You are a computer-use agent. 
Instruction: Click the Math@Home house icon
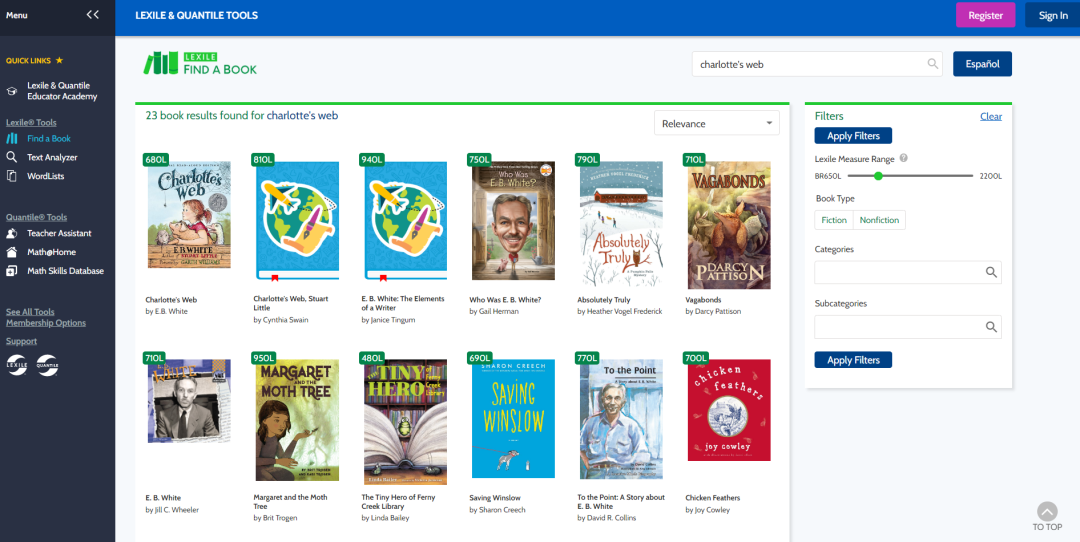(x=12, y=252)
